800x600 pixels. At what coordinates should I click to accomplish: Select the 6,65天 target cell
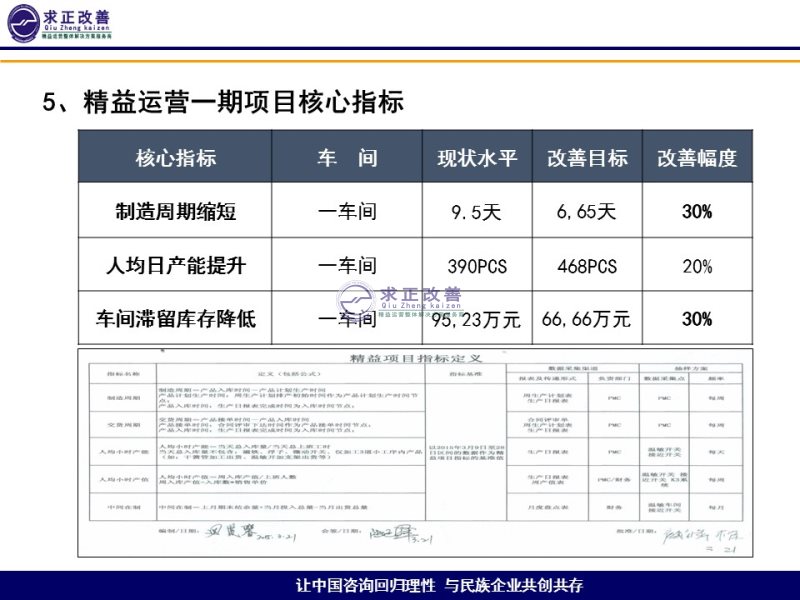tap(587, 212)
